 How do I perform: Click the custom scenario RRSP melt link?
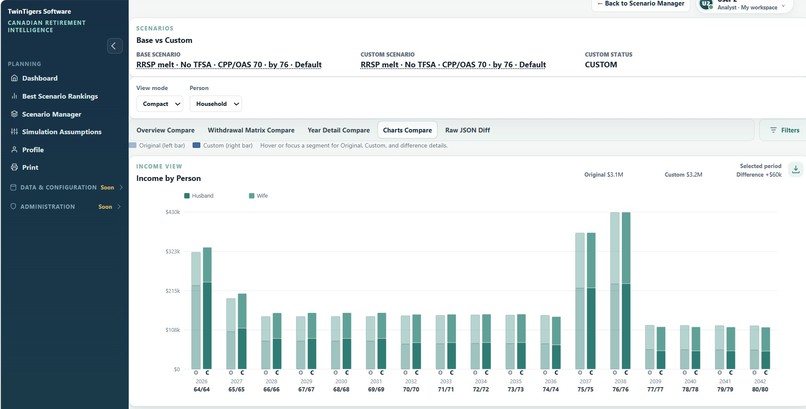(453, 65)
